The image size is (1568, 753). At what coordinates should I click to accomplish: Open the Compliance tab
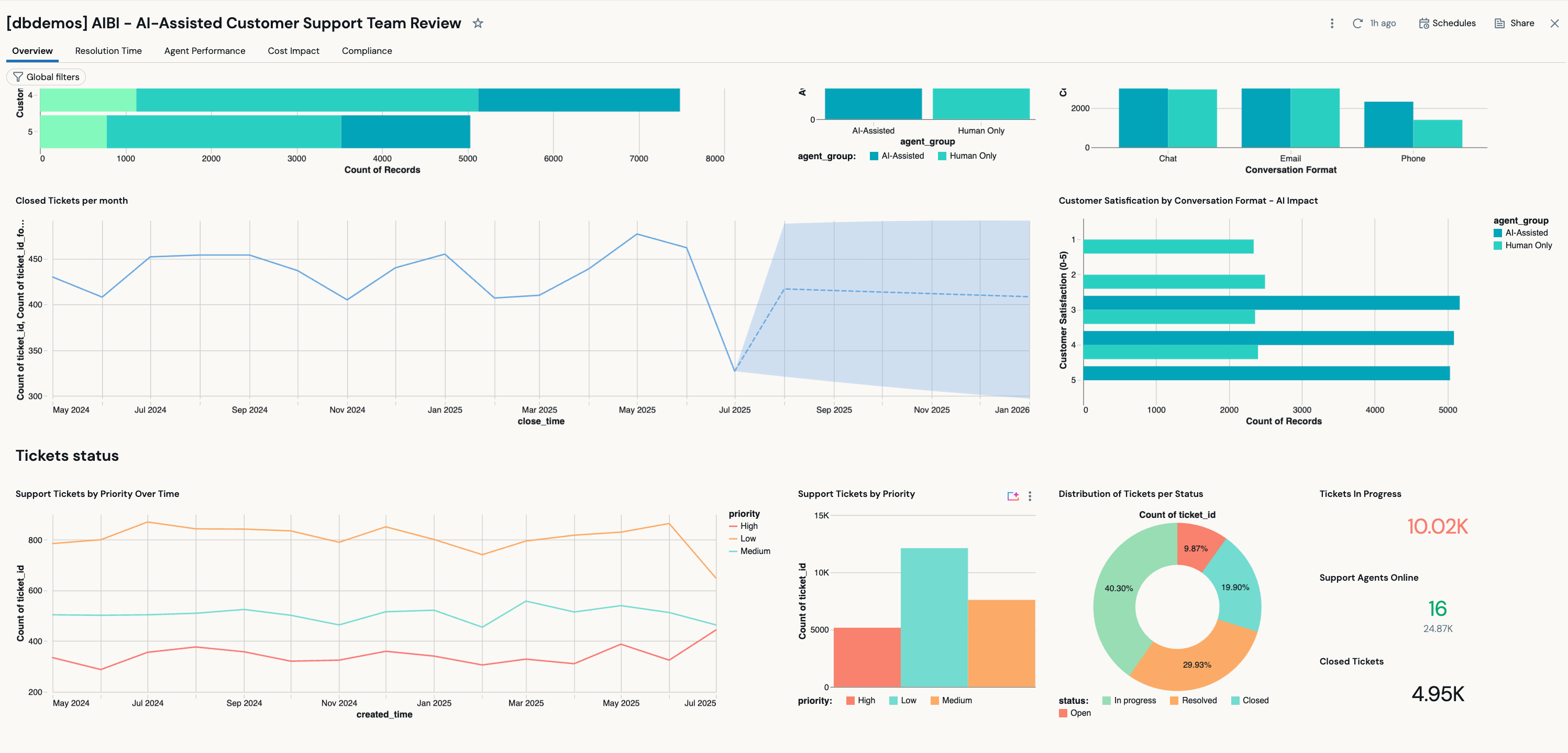[367, 50]
